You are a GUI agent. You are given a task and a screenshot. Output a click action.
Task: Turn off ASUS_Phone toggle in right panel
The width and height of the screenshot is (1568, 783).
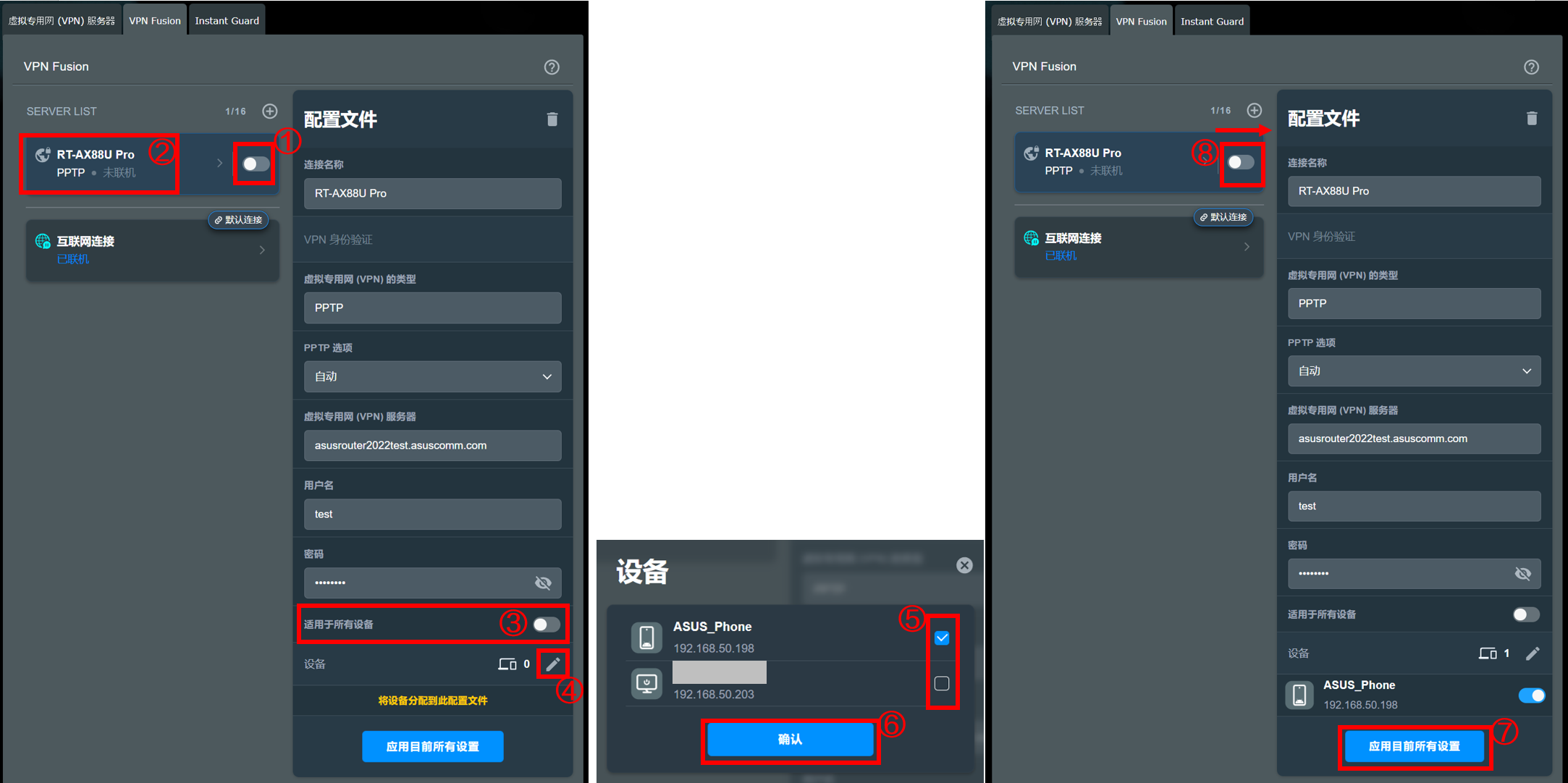1531,695
